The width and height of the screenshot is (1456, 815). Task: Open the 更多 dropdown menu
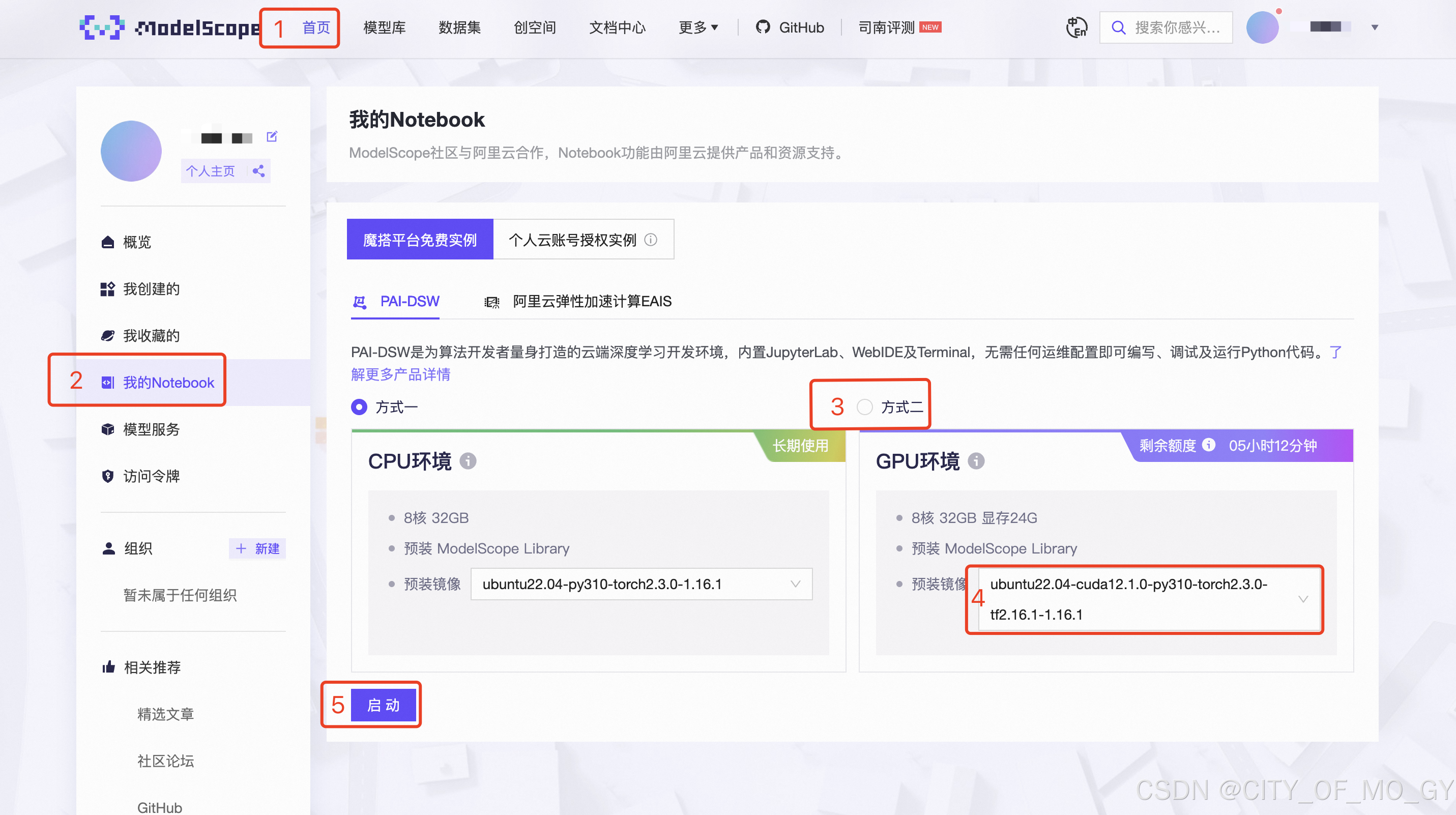[698, 27]
